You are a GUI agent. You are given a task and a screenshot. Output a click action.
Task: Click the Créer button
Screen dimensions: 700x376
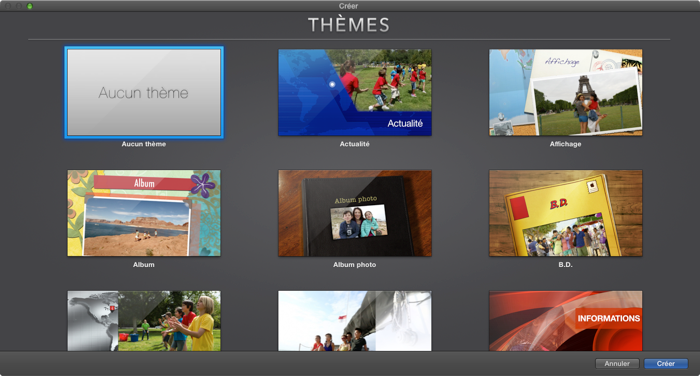(x=666, y=363)
